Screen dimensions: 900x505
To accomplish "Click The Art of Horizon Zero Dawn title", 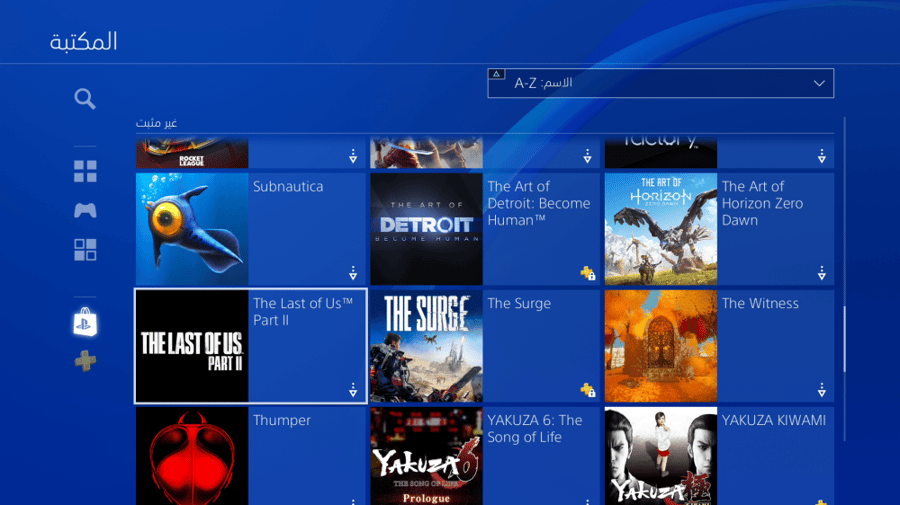I will coord(762,203).
